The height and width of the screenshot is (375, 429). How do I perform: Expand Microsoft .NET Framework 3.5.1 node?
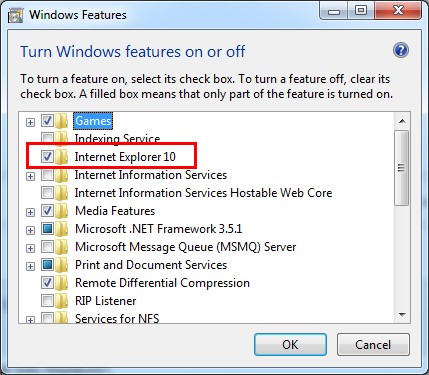coord(30,230)
